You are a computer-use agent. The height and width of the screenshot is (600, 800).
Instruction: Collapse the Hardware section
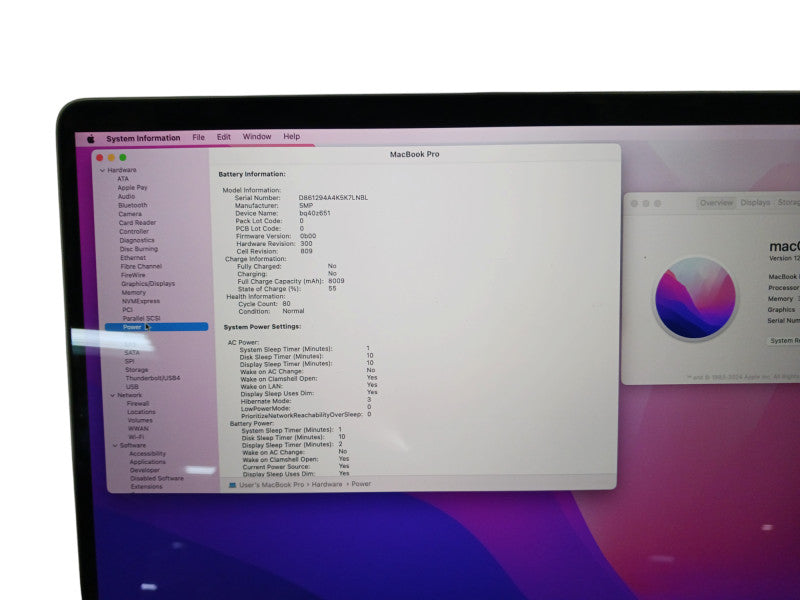pyautogui.click(x=102, y=170)
